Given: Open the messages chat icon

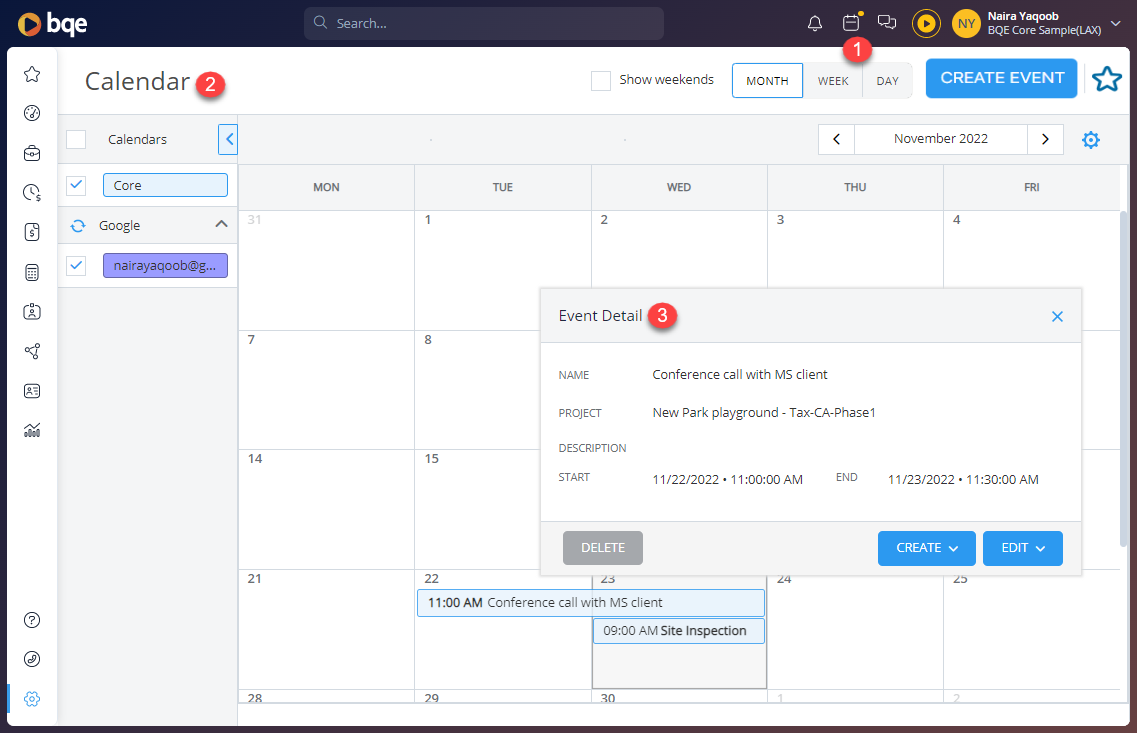Looking at the screenshot, I should point(886,22).
